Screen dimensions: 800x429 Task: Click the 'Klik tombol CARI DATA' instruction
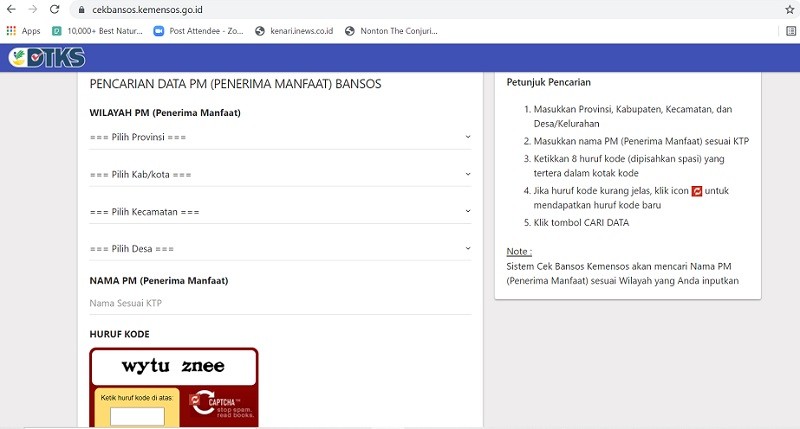[x=581, y=223]
